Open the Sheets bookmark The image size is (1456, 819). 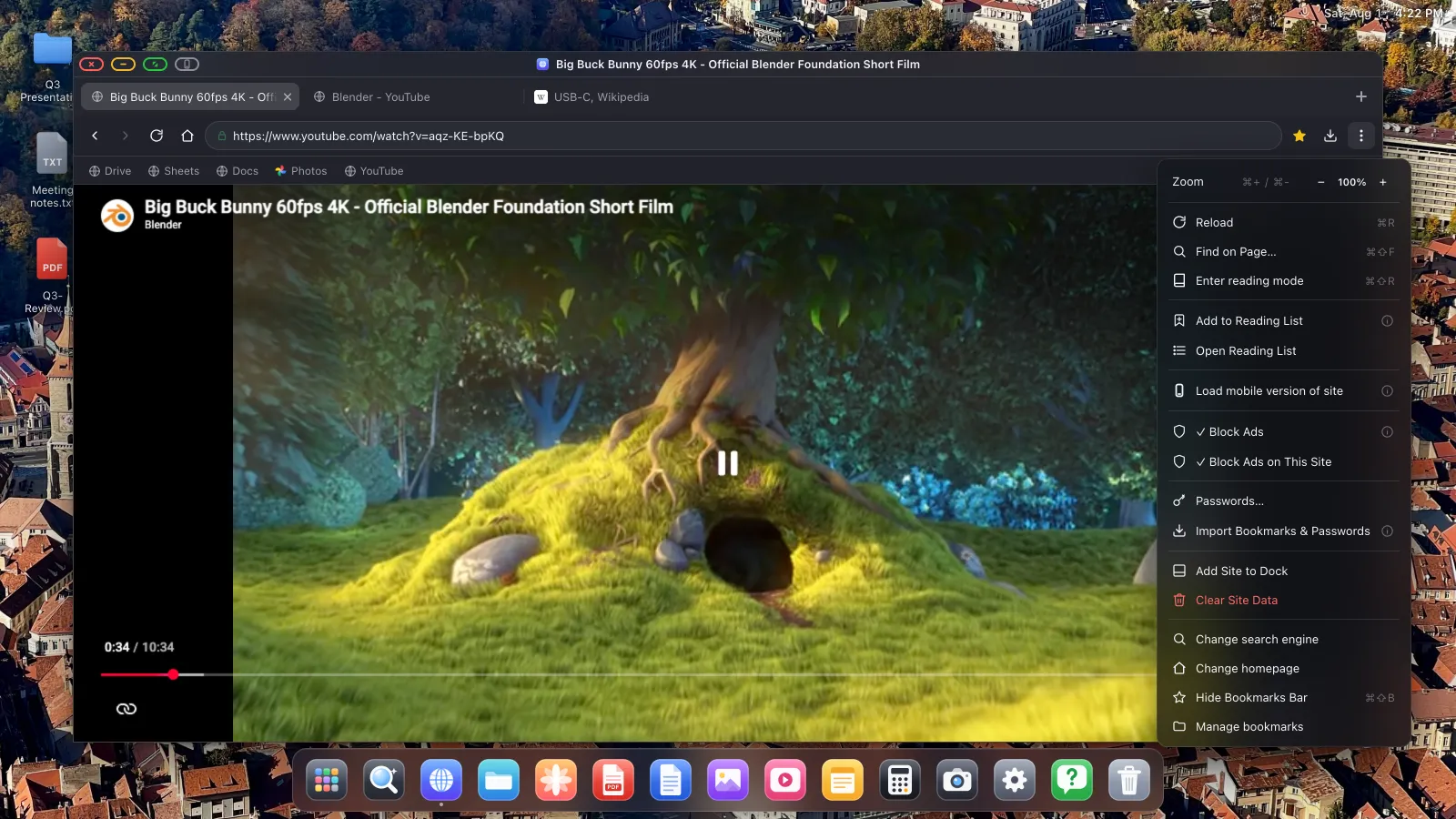pyautogui.click(x=174, y=171)
